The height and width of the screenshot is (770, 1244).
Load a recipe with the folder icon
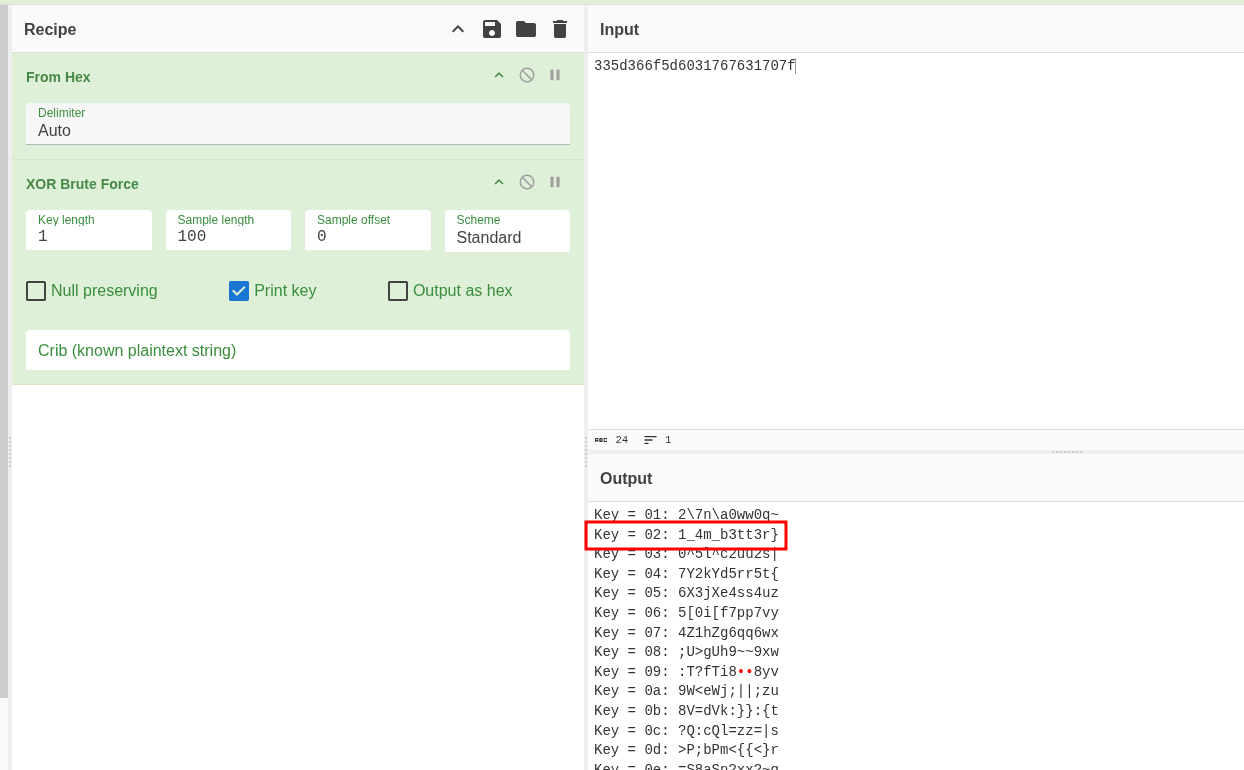(526, 29)
